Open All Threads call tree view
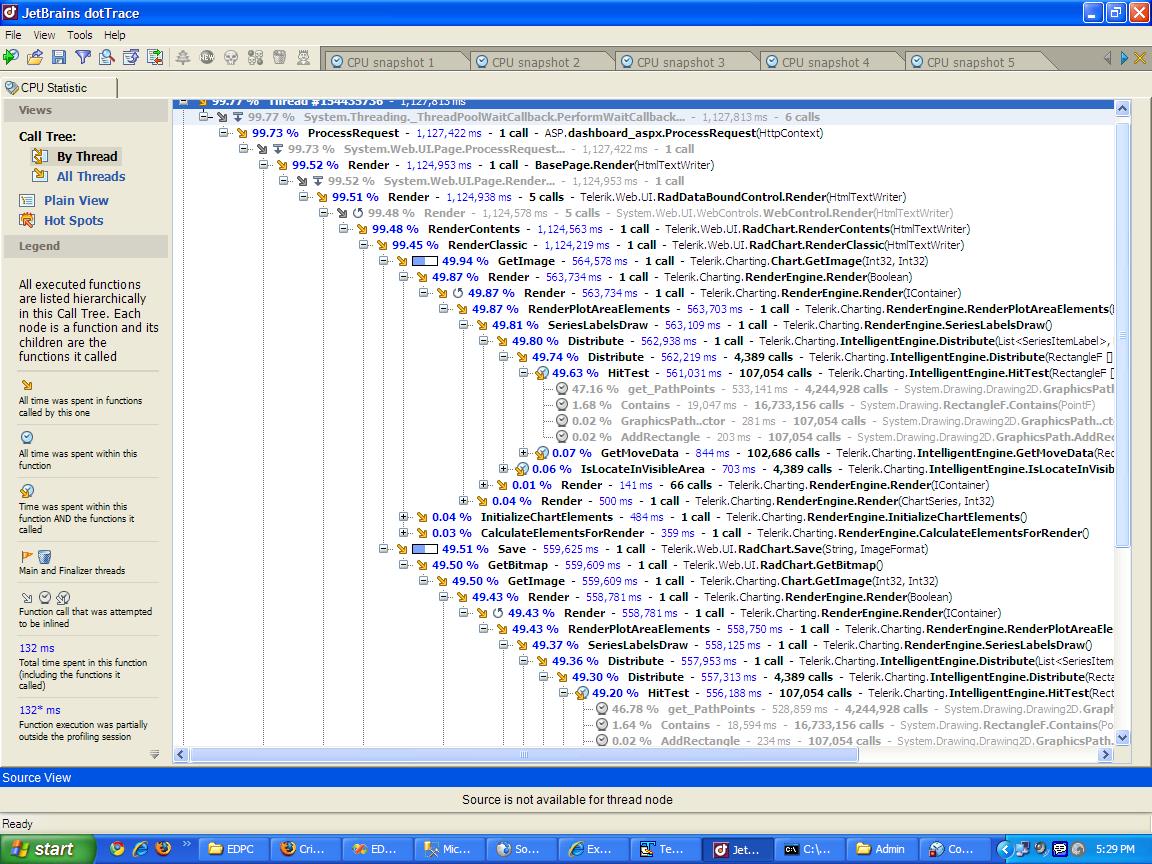This screenshot has height=864, width=1152. tap(91, 176)
